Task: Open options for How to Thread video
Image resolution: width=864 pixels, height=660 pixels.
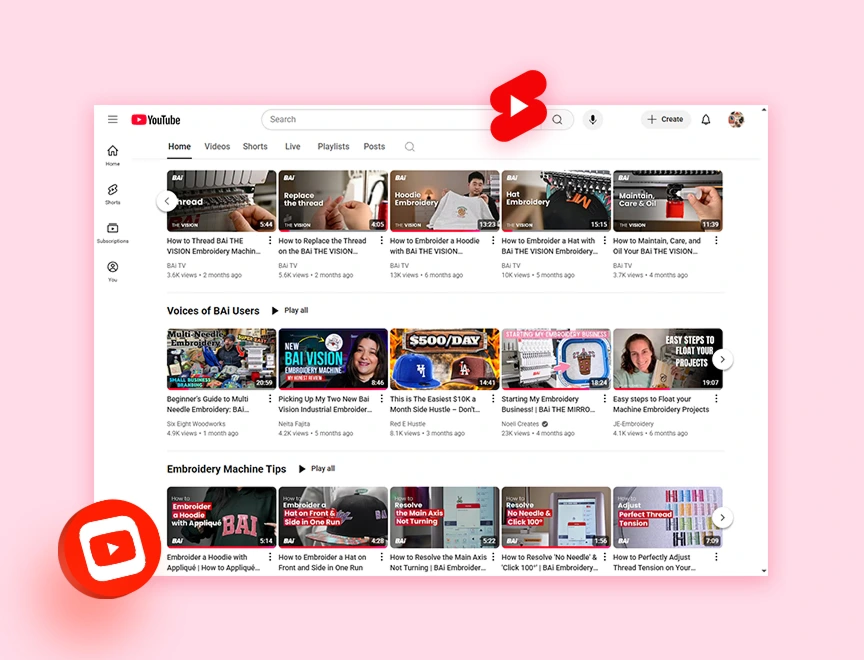Action: coord(270,240)
